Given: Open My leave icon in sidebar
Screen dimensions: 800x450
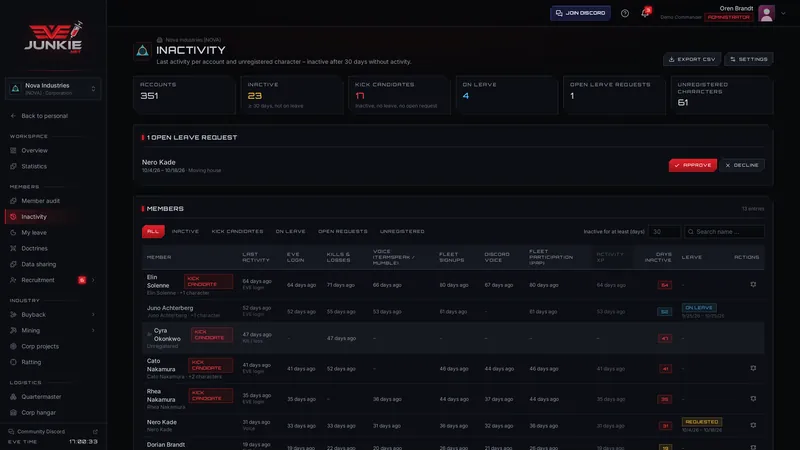Looking at the screenshot, I should pyautogui.click(x=13, y=233).
